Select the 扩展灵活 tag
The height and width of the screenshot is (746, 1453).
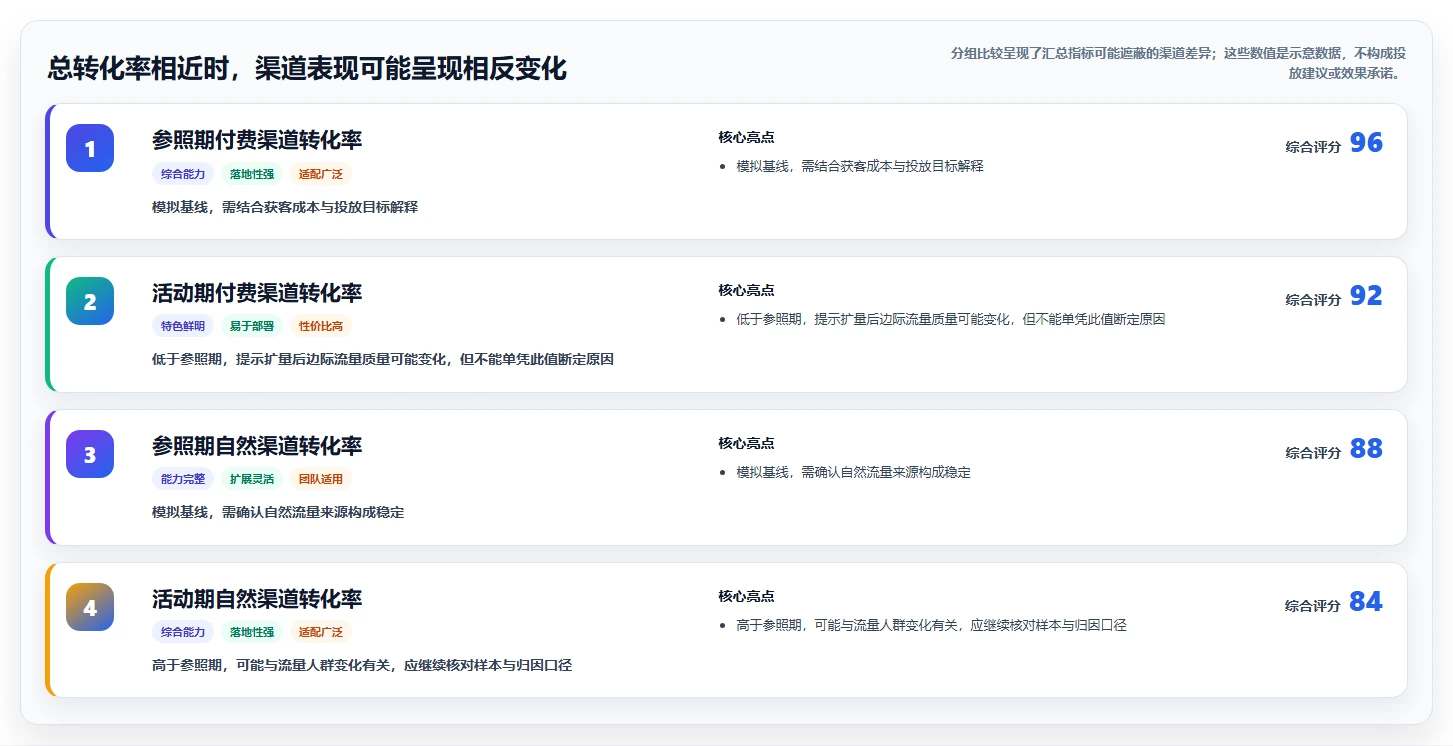coord(252,479)
